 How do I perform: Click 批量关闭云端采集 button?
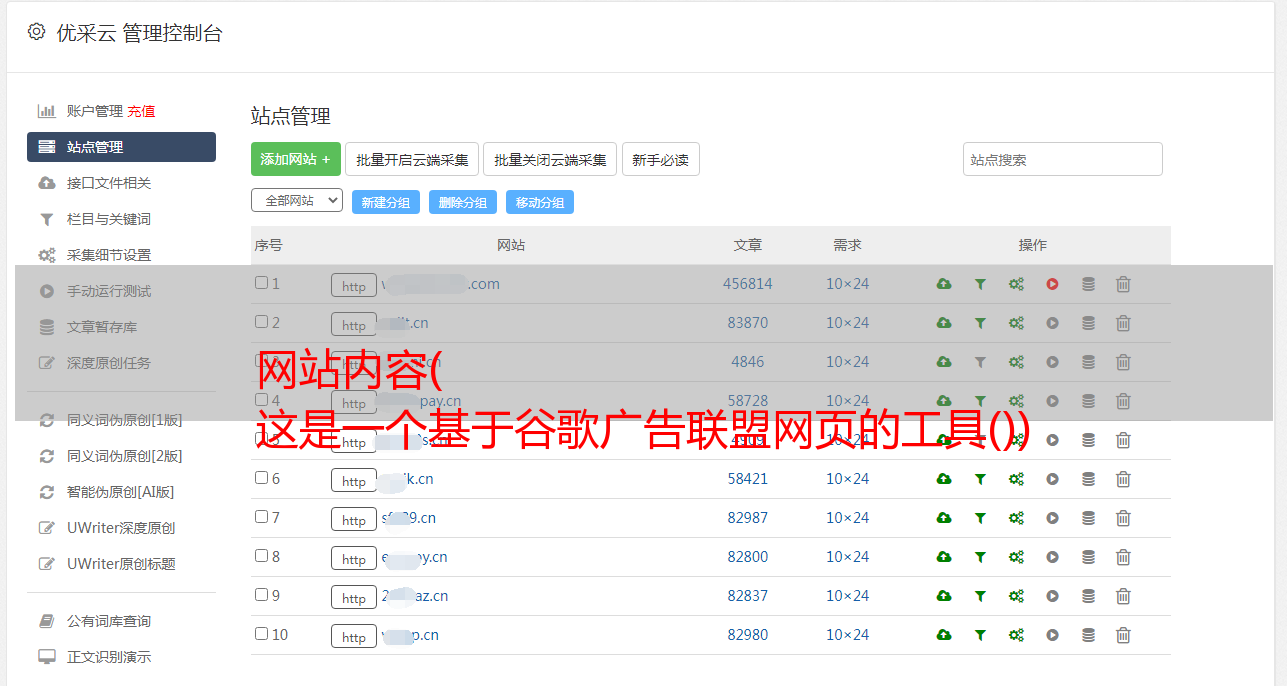coord(550,159)
